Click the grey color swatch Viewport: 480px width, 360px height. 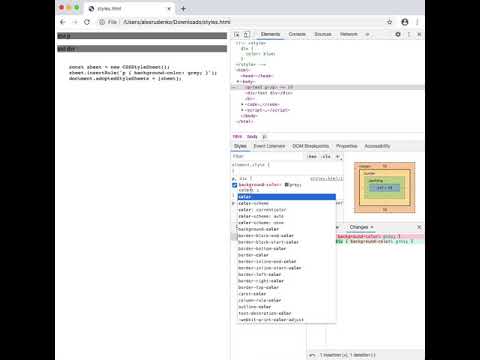[286, 185]
